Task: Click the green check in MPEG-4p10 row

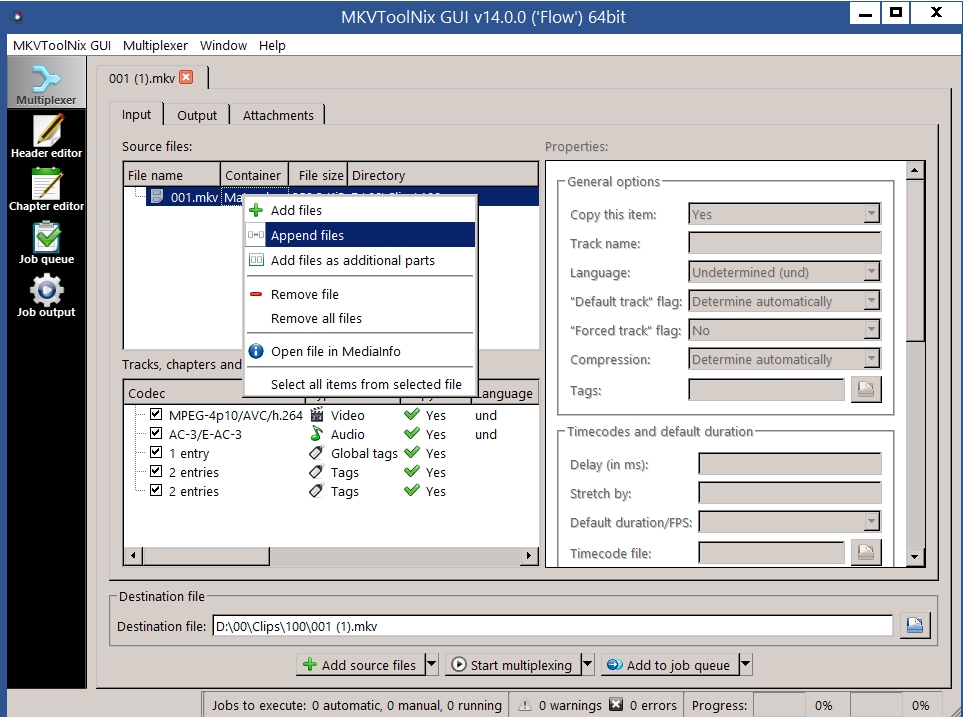Action: click(411, 415)
